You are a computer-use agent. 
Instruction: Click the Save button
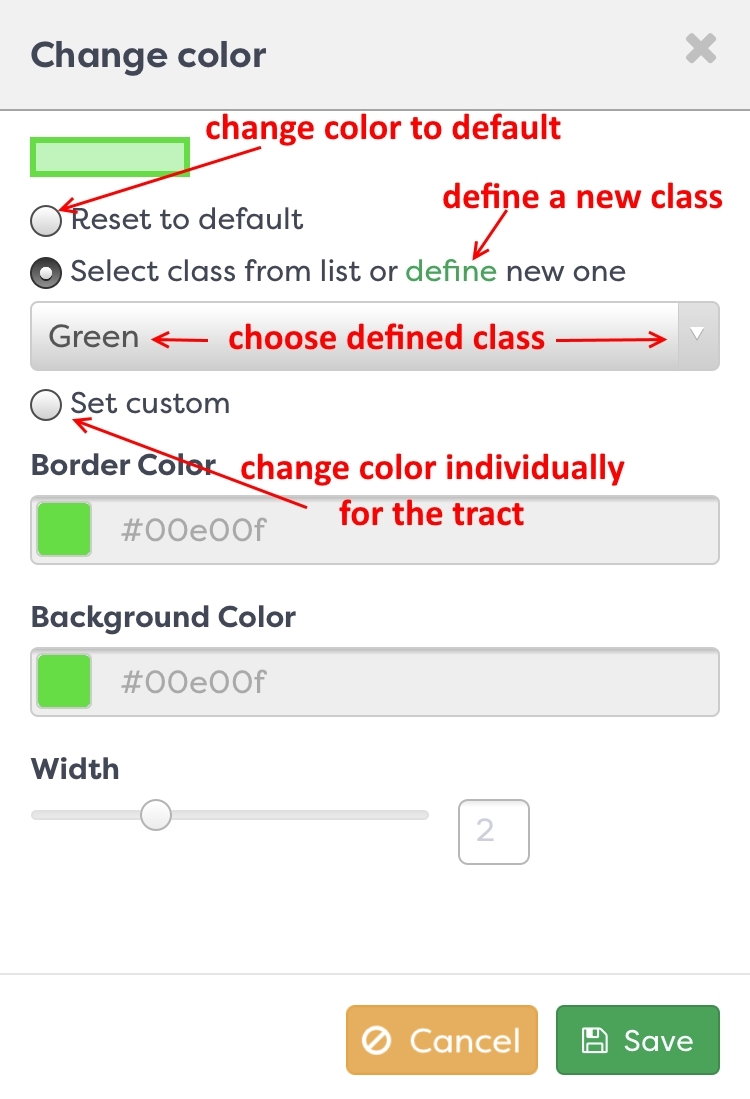coord(638,1040)
